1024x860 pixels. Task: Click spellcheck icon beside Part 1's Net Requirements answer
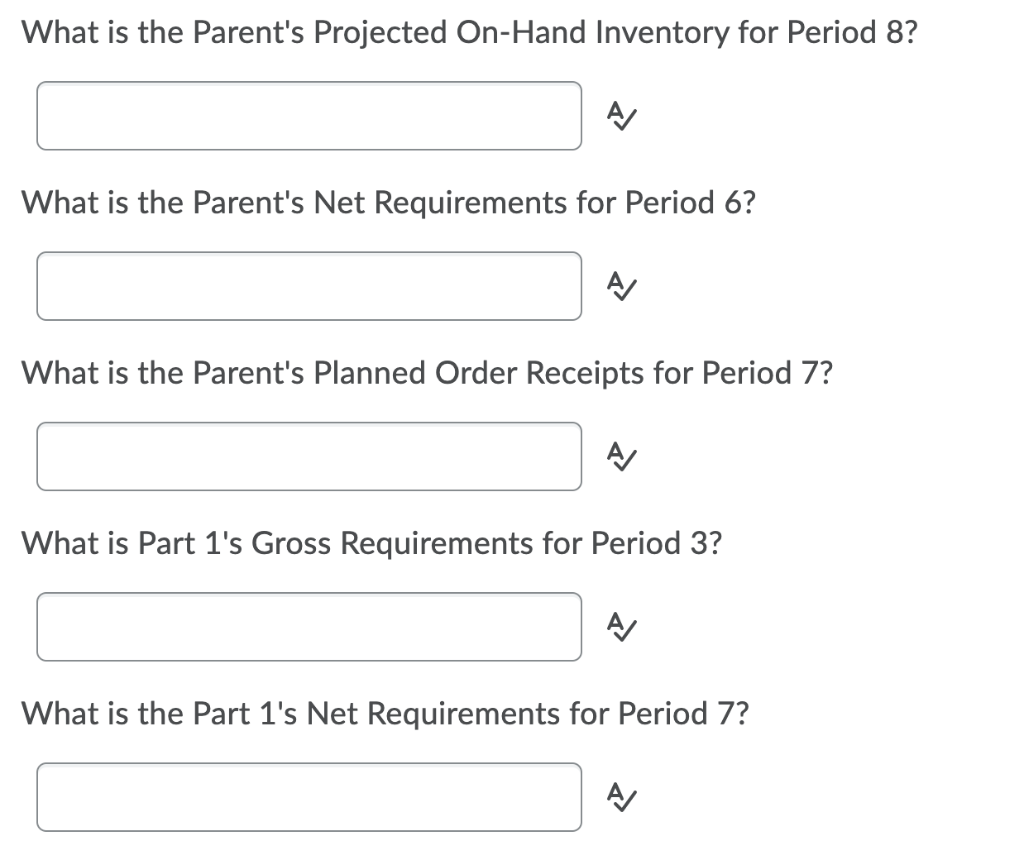[x=623, y=797]
